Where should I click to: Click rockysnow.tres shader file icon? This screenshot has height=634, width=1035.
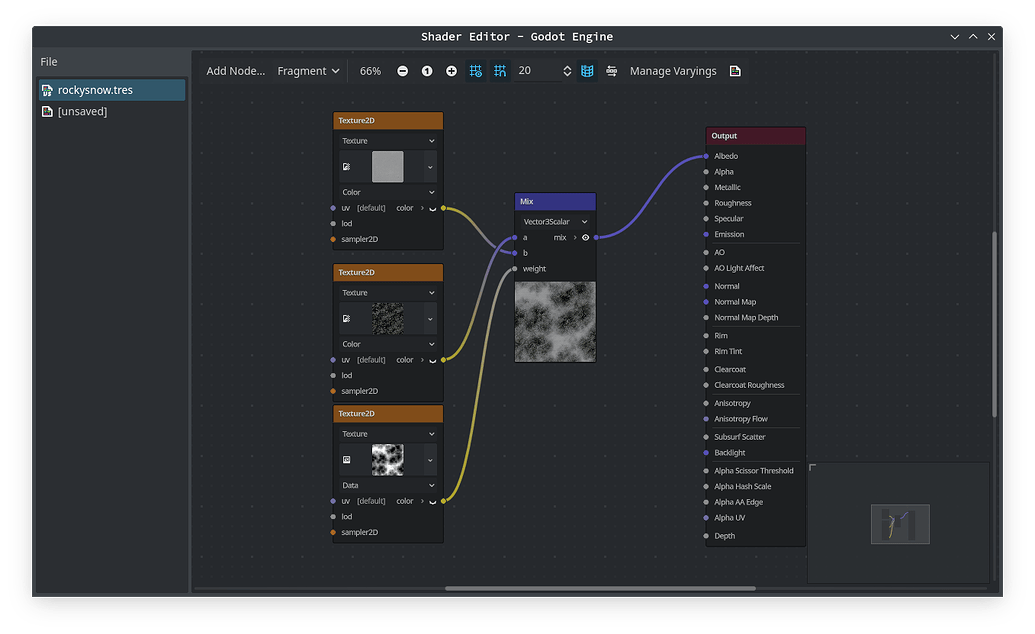(47, 90)
